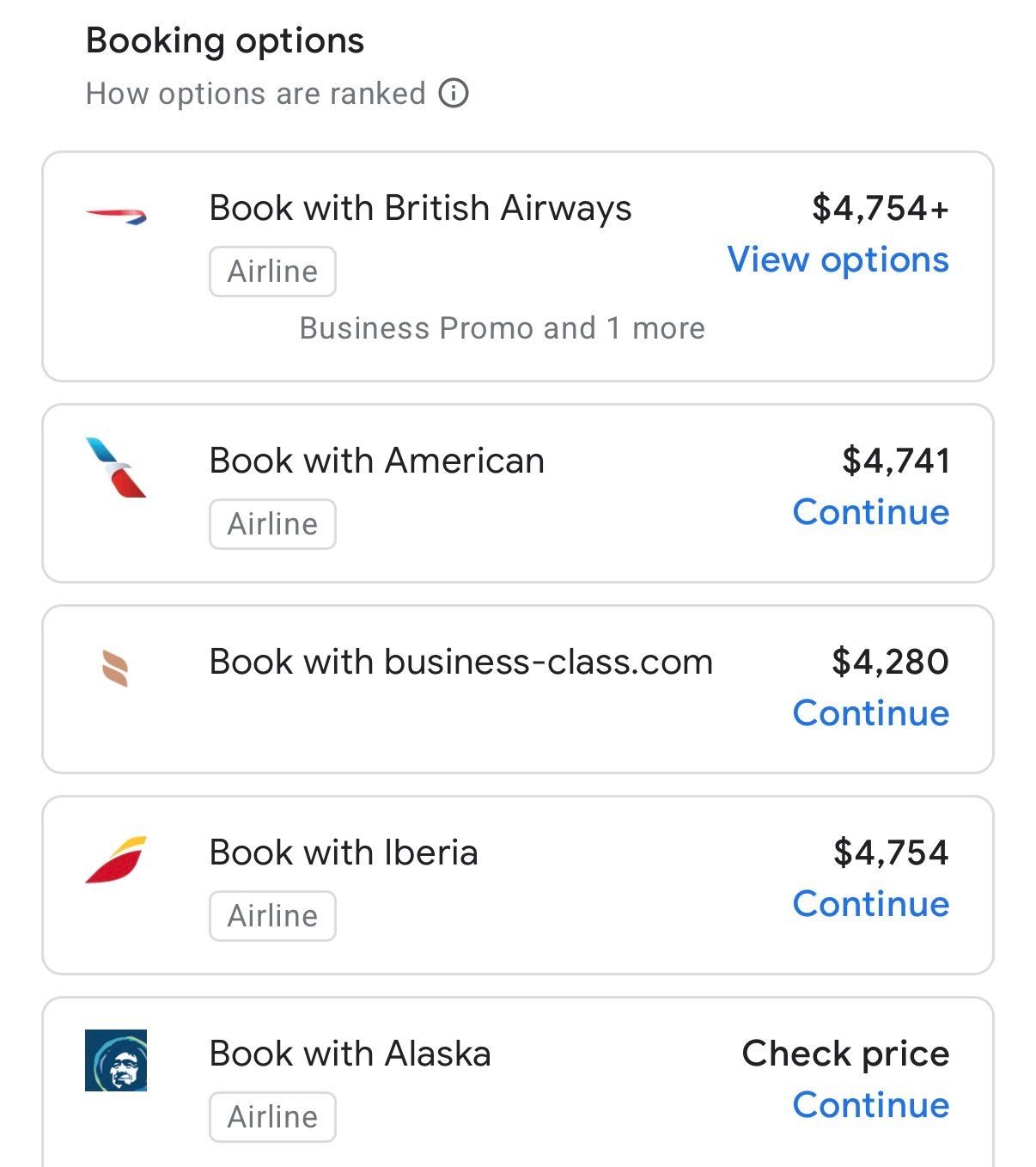This screenshot has height=1167, width=1036.
Task: Click 'Check price' on the Alaska card
Action: click(x=845, y=1054)
